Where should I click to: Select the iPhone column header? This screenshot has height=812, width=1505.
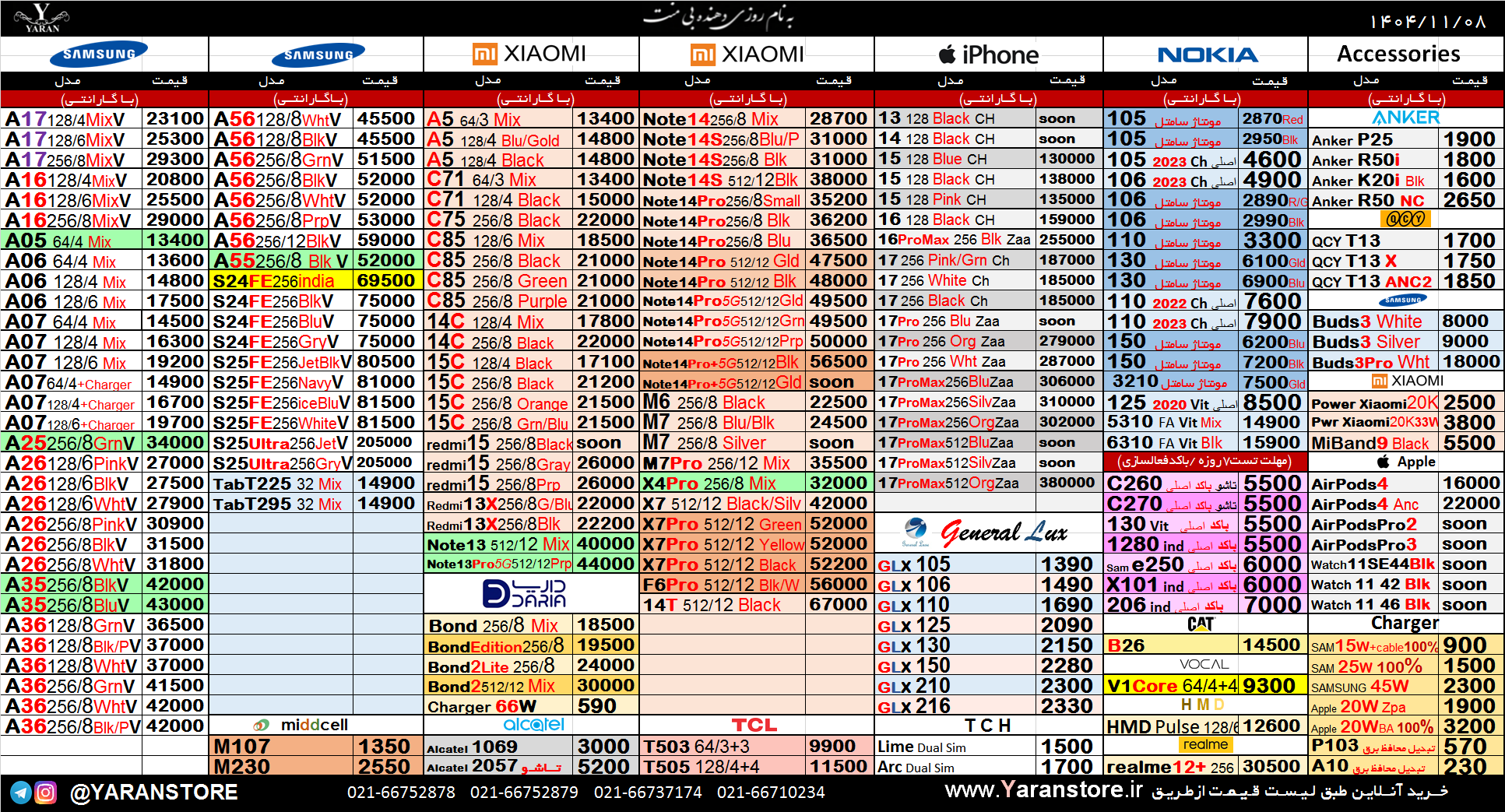point(989,54)
